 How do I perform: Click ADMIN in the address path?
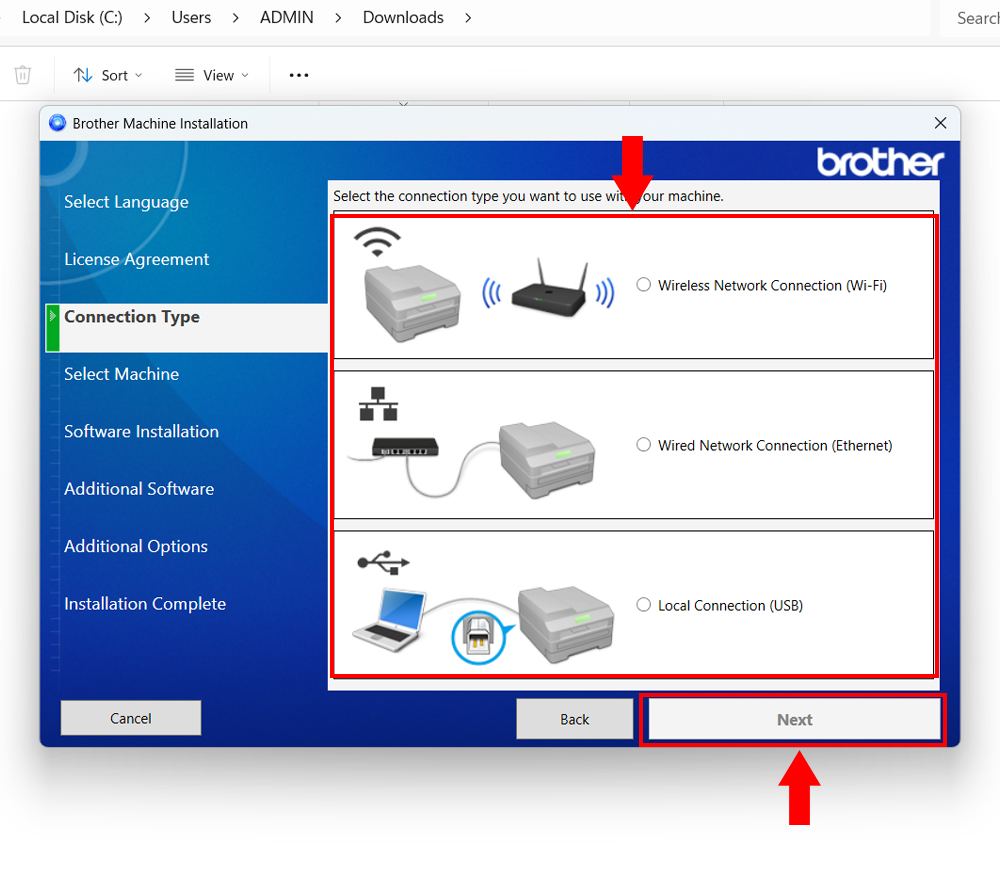click(286, 17)
